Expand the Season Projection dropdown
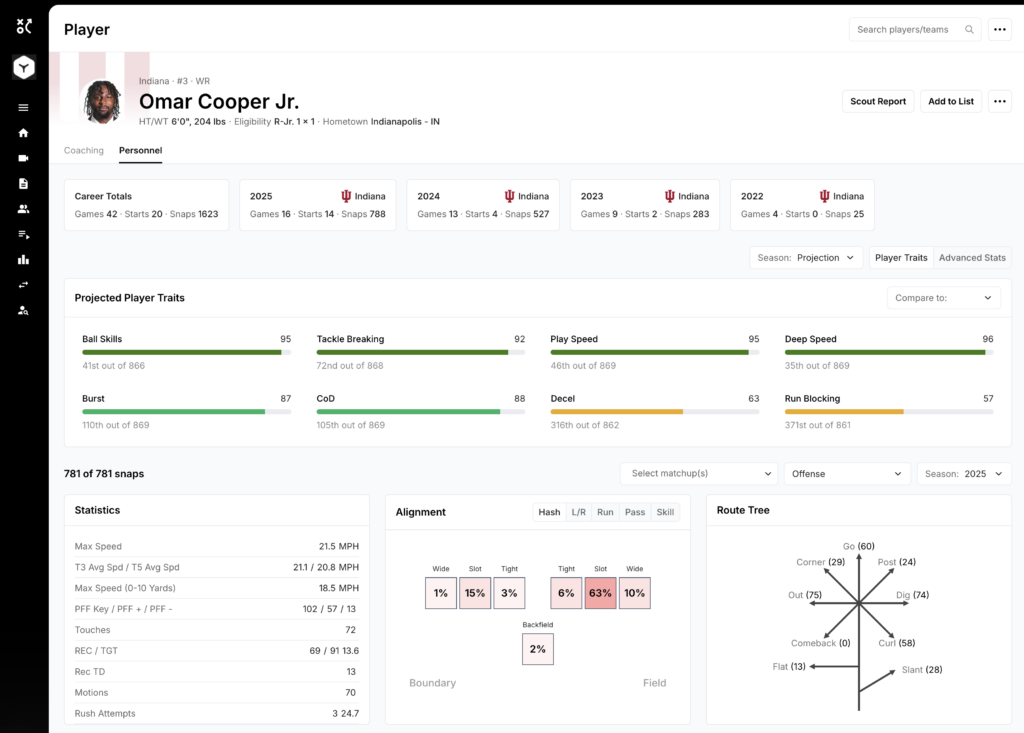The height and width of the screenshot is (733, 1024). (806, 257)
